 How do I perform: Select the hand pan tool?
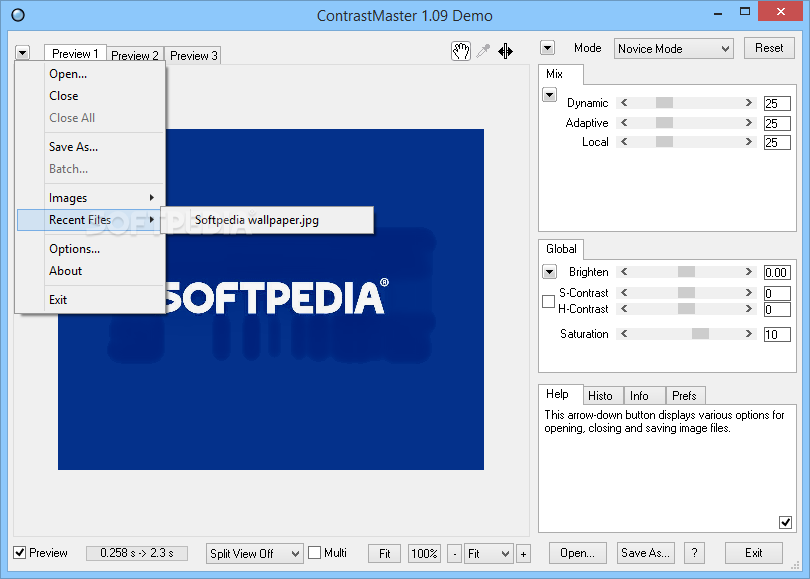pyautogui.click(x=461, y=51)
